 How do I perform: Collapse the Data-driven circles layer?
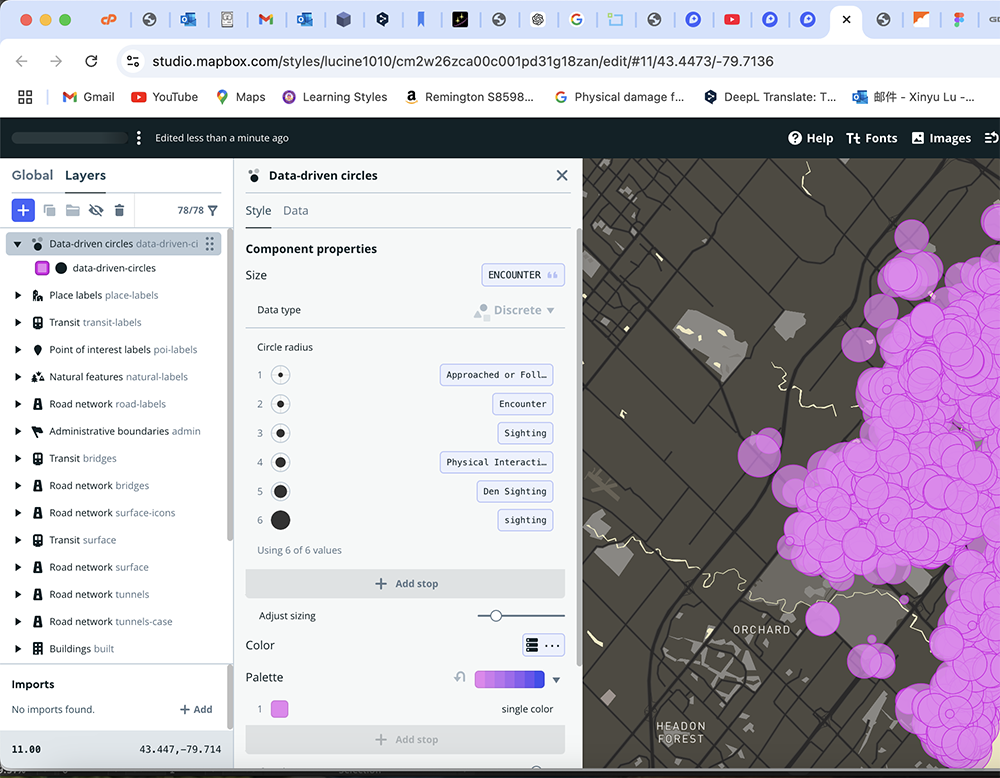coord(16,243)
